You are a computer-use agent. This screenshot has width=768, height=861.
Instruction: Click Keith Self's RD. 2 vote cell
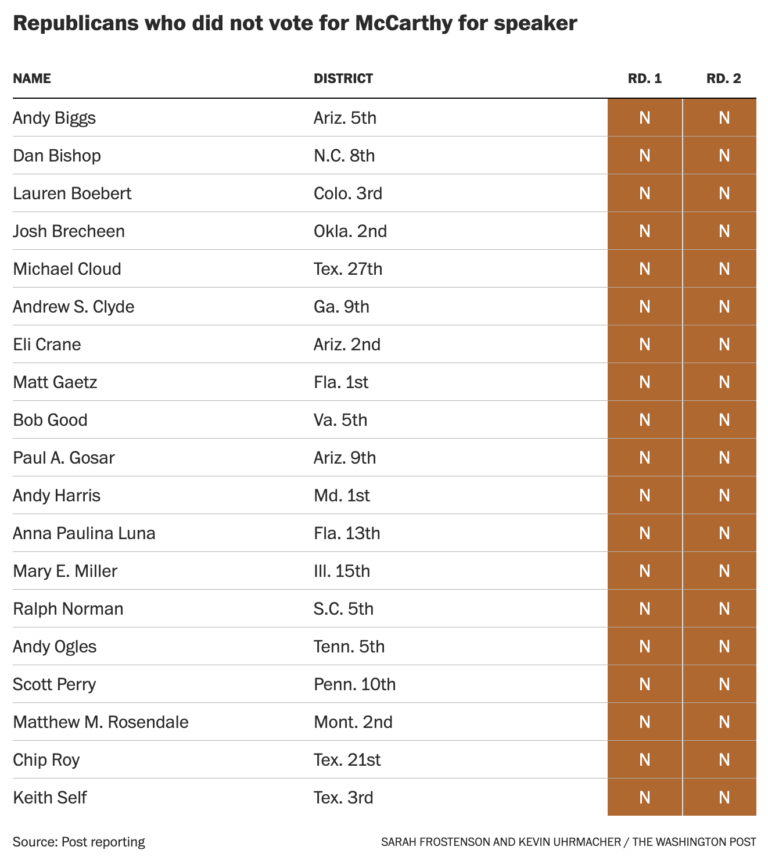click(724, 798)
